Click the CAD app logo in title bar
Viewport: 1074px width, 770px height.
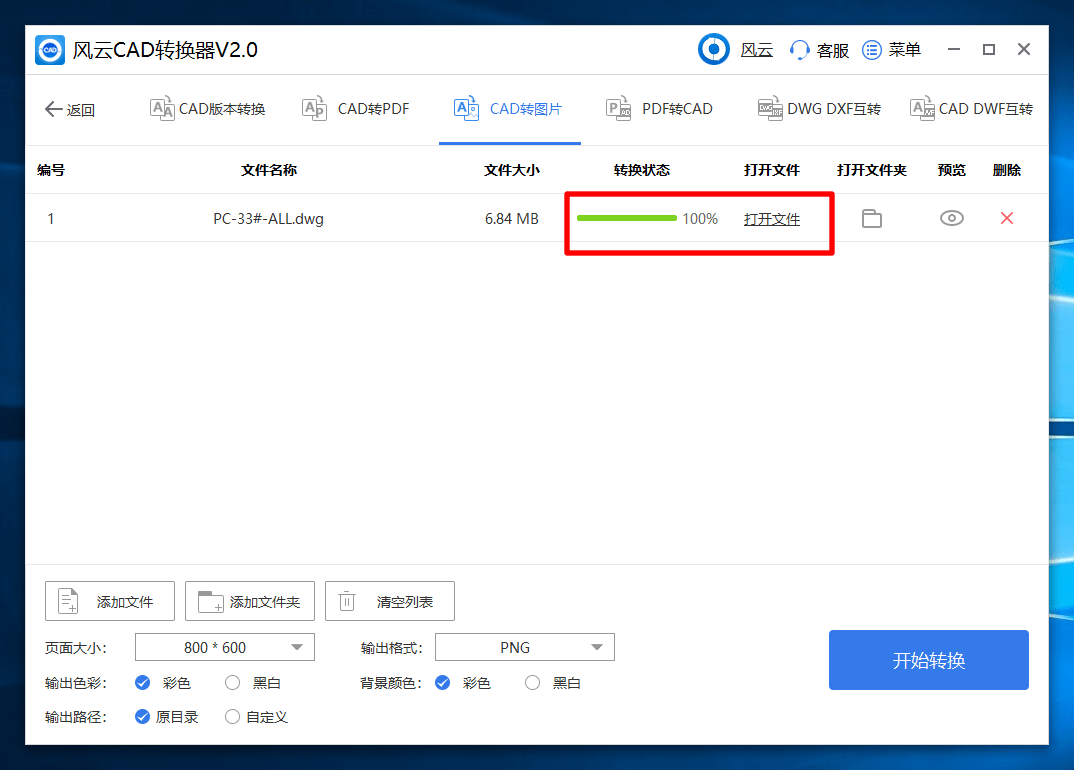point(50,50)
